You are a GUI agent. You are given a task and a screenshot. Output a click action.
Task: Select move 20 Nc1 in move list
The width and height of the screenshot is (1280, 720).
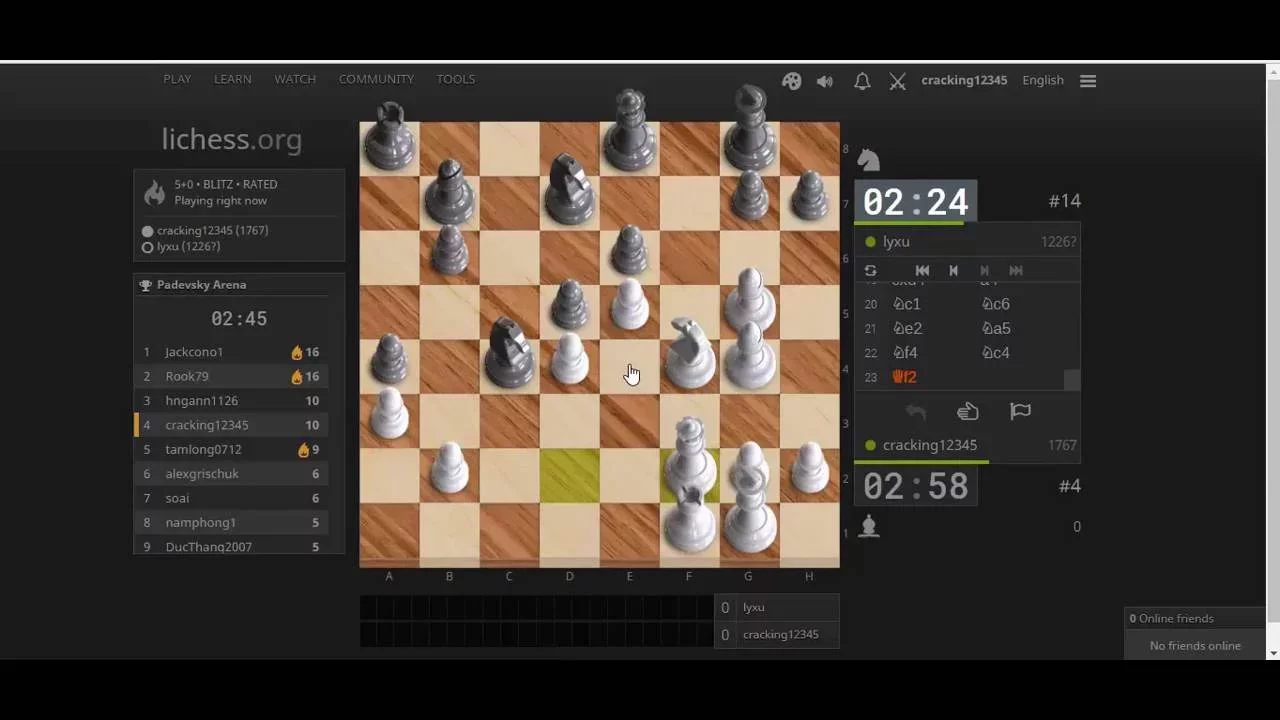pyautogui.click(x=906, y=304)
